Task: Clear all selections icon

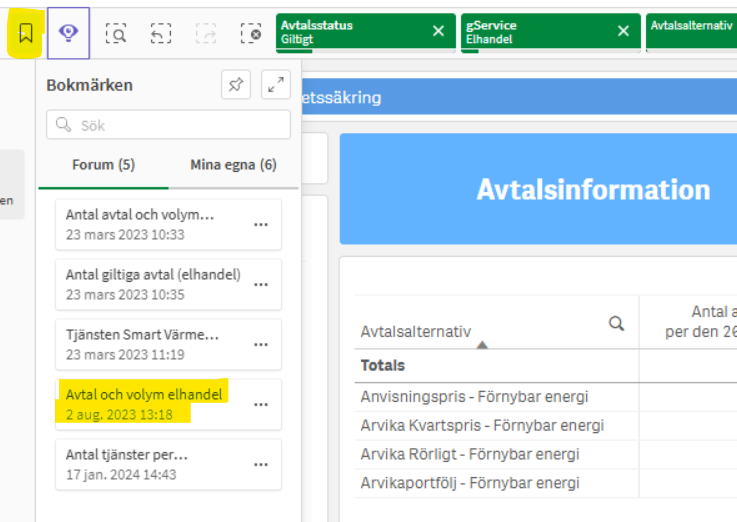Action: tap(251, 33)
